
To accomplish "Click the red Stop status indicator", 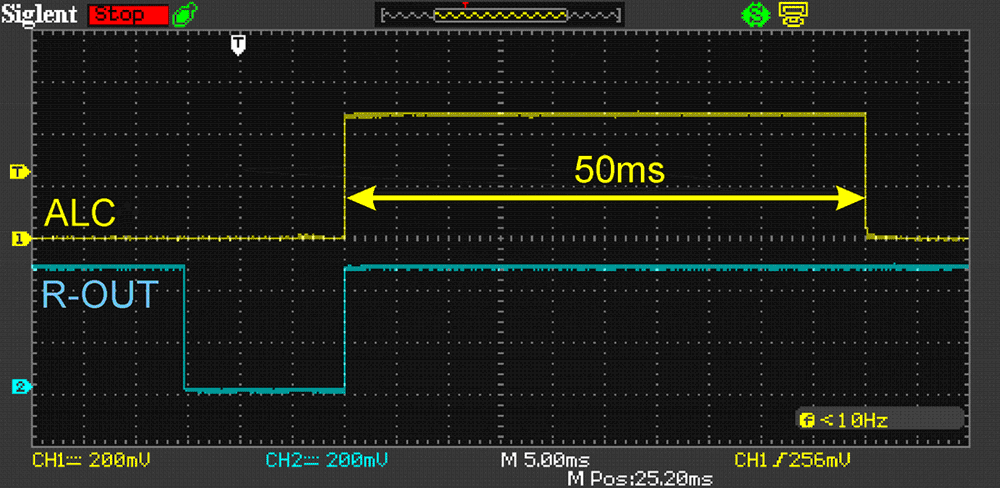I will 127,15.
